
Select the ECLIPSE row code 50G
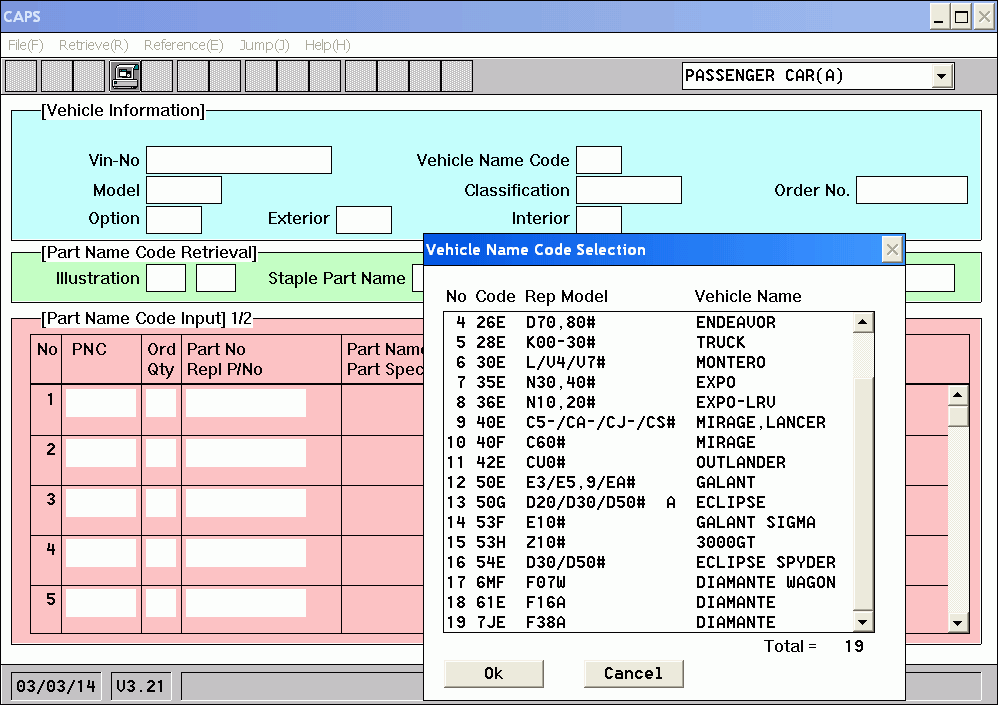pyautogui.click(x=648, y=503)
